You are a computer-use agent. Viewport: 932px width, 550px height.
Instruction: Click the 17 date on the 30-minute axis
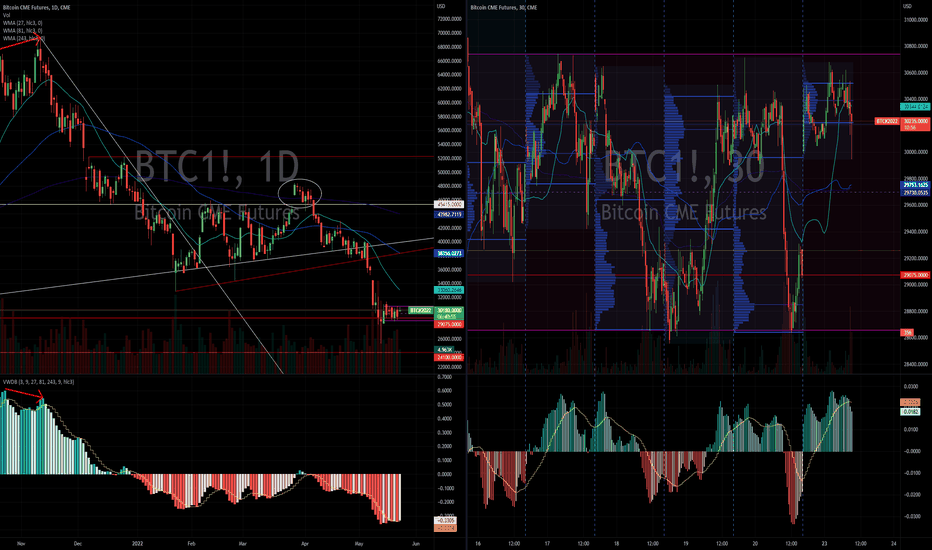547,543
